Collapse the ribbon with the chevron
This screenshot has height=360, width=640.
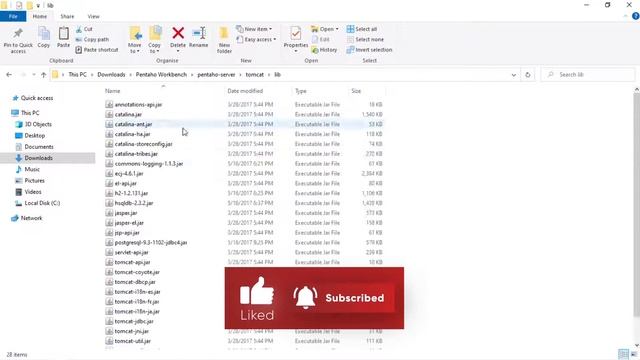(x=625, y=16)
